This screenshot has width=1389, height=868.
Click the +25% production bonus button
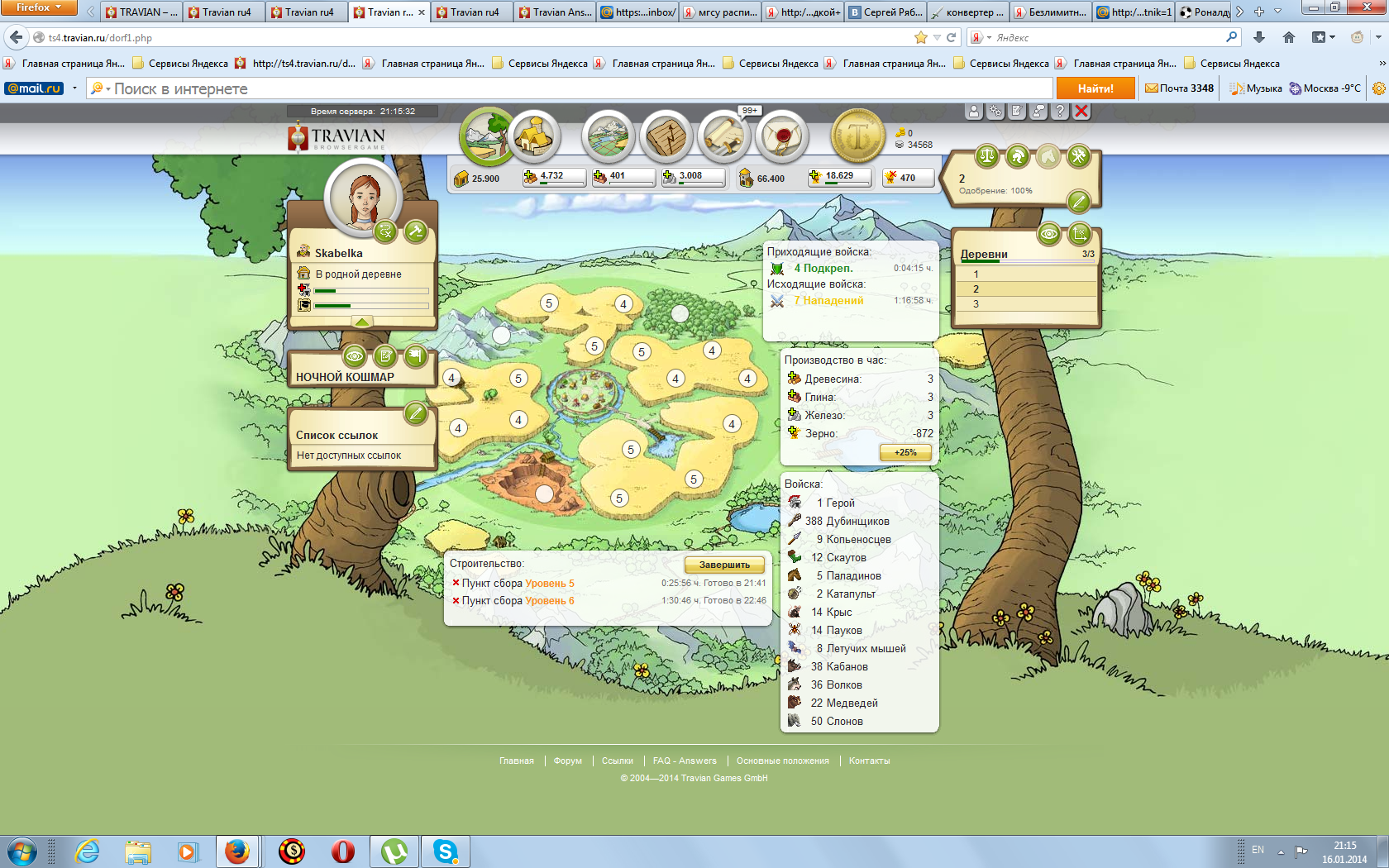point(905,452)
